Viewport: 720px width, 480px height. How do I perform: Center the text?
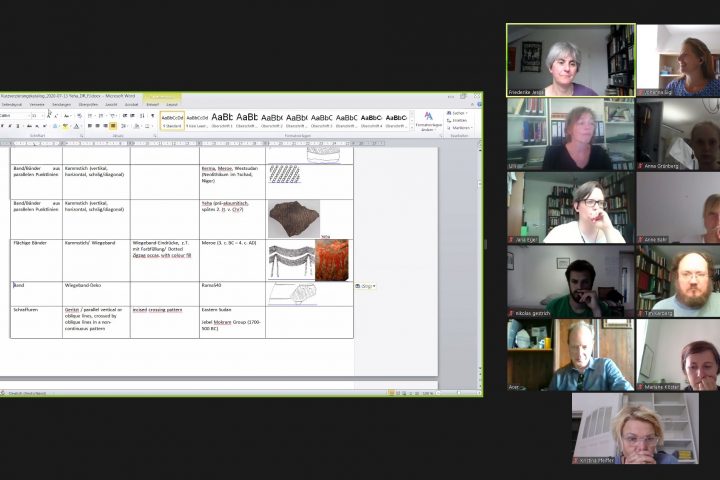(x=97, y=126)
